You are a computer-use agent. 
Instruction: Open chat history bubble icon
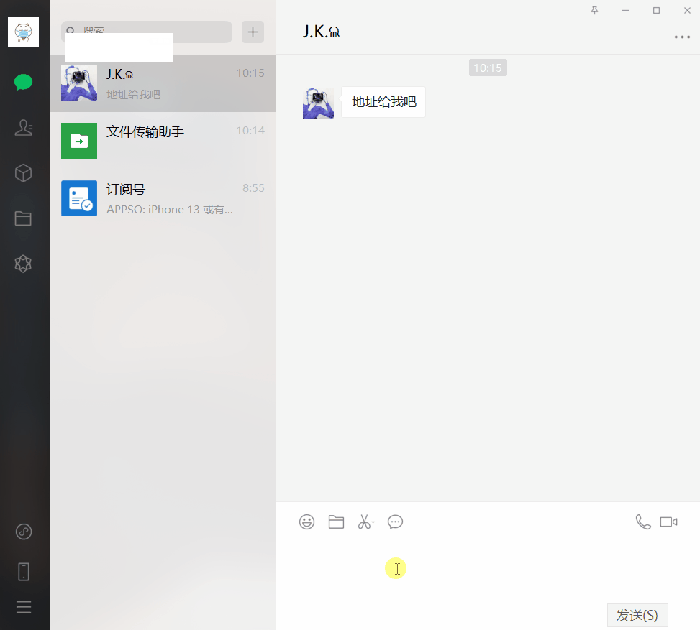[395, 522]
